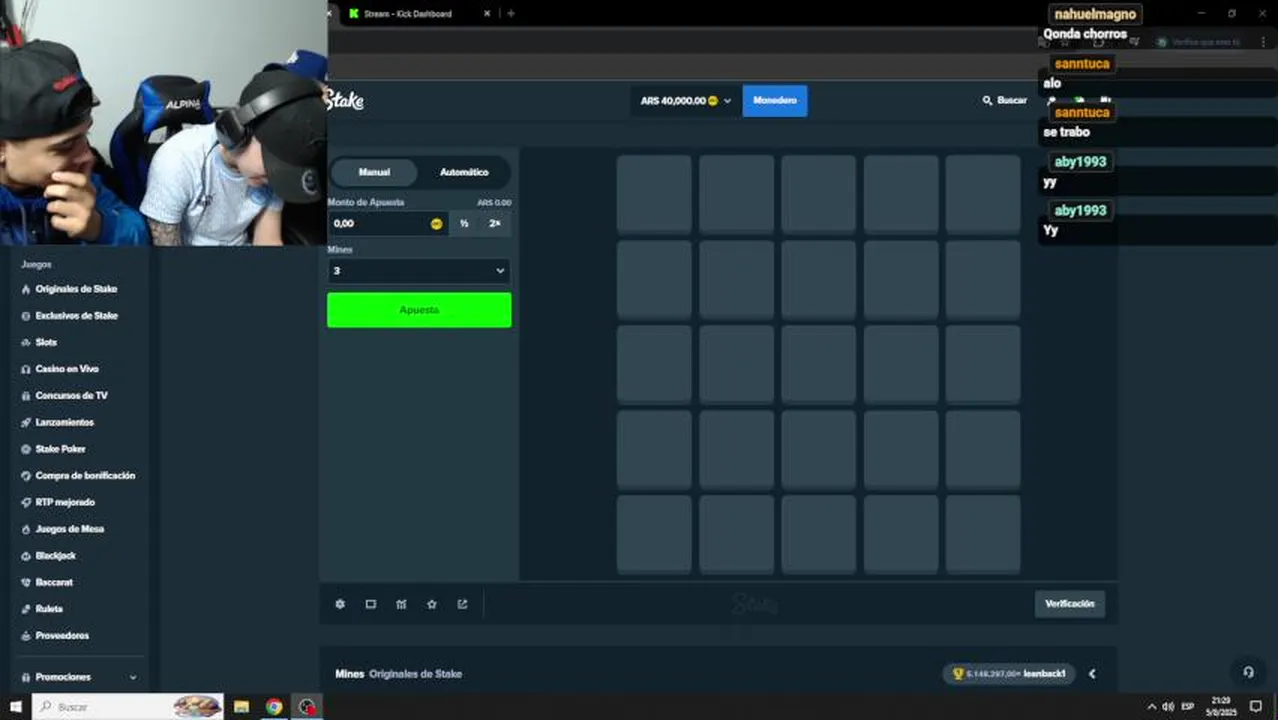Click the Buscar search text in header
1278x720 pixels.
[x=1012, y=100]
